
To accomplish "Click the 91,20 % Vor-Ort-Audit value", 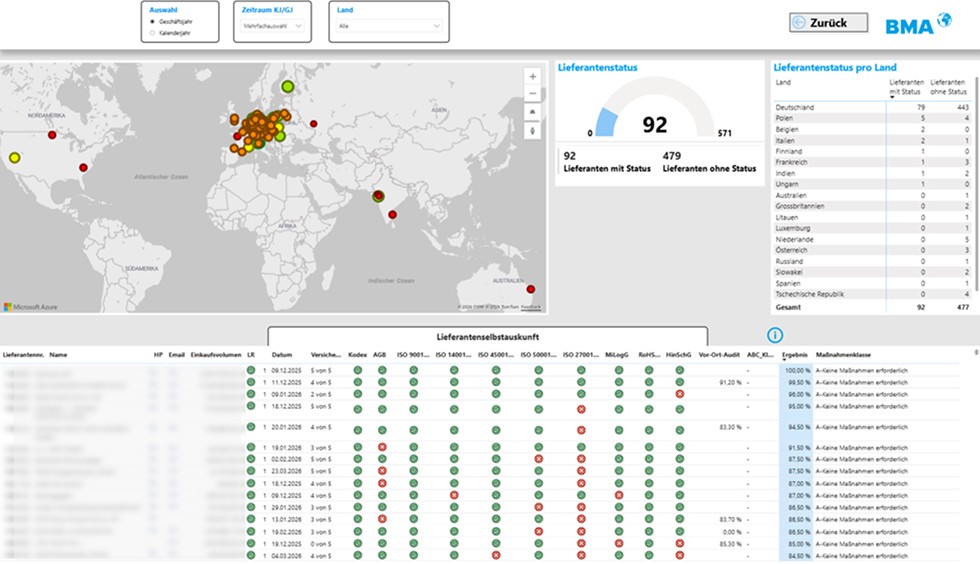I will [x=730, y=382].
